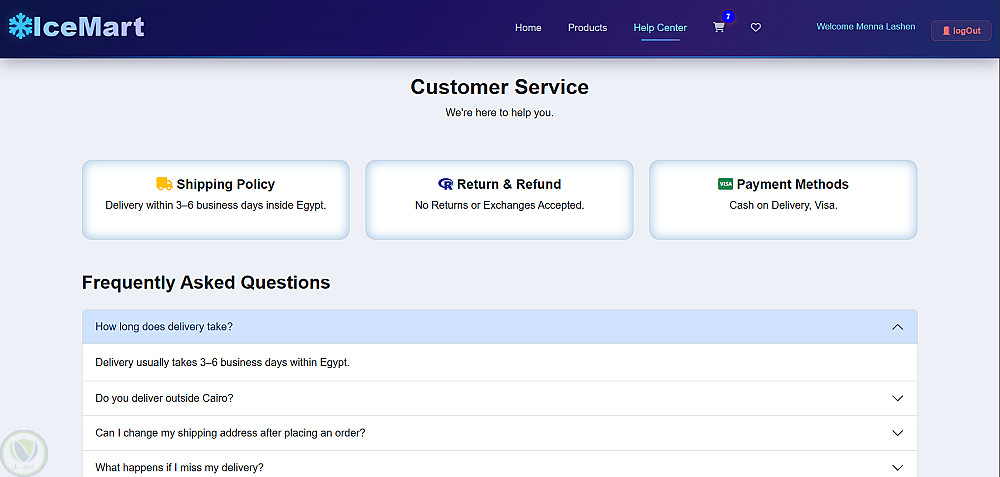This screenshot has height=477, width=1000.
Task: Click the Return & Refund icon
Action: click(x=446, y=184)
